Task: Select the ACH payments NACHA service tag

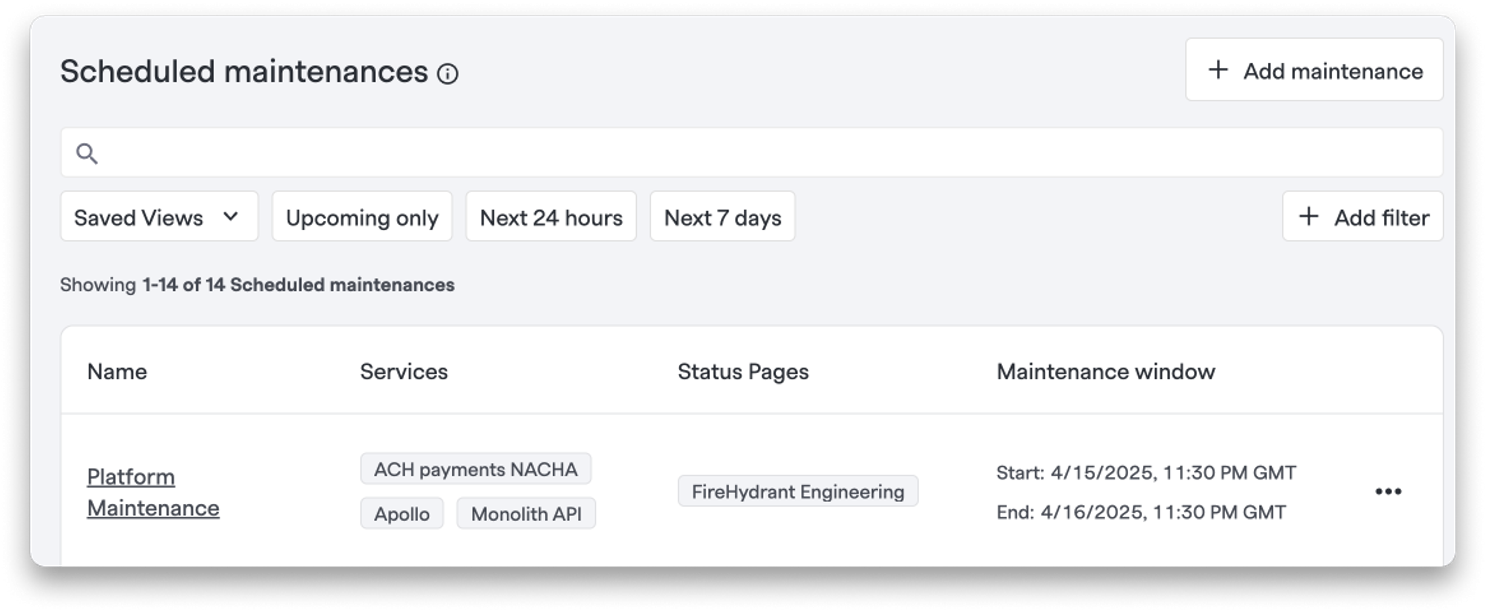Action: point(476,469)
